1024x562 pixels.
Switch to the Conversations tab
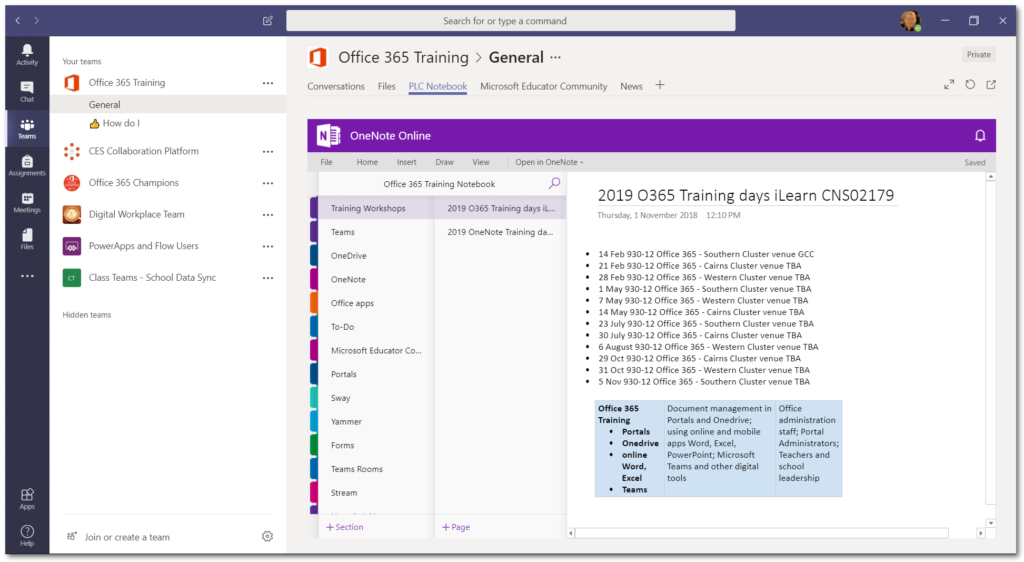click(336, 86)
